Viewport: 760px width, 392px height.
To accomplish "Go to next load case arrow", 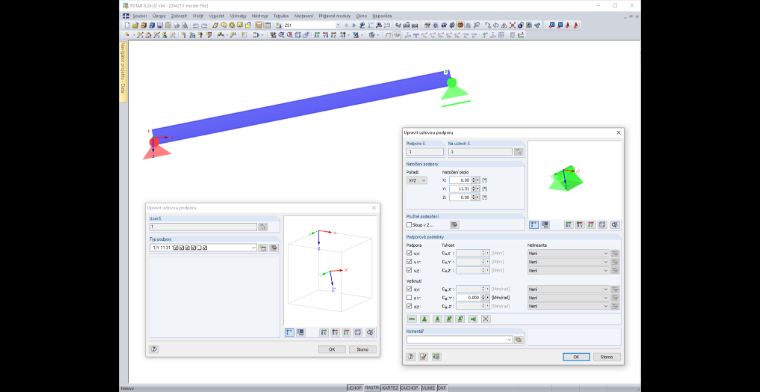I will pyautogui.click(x=353, y=25).
